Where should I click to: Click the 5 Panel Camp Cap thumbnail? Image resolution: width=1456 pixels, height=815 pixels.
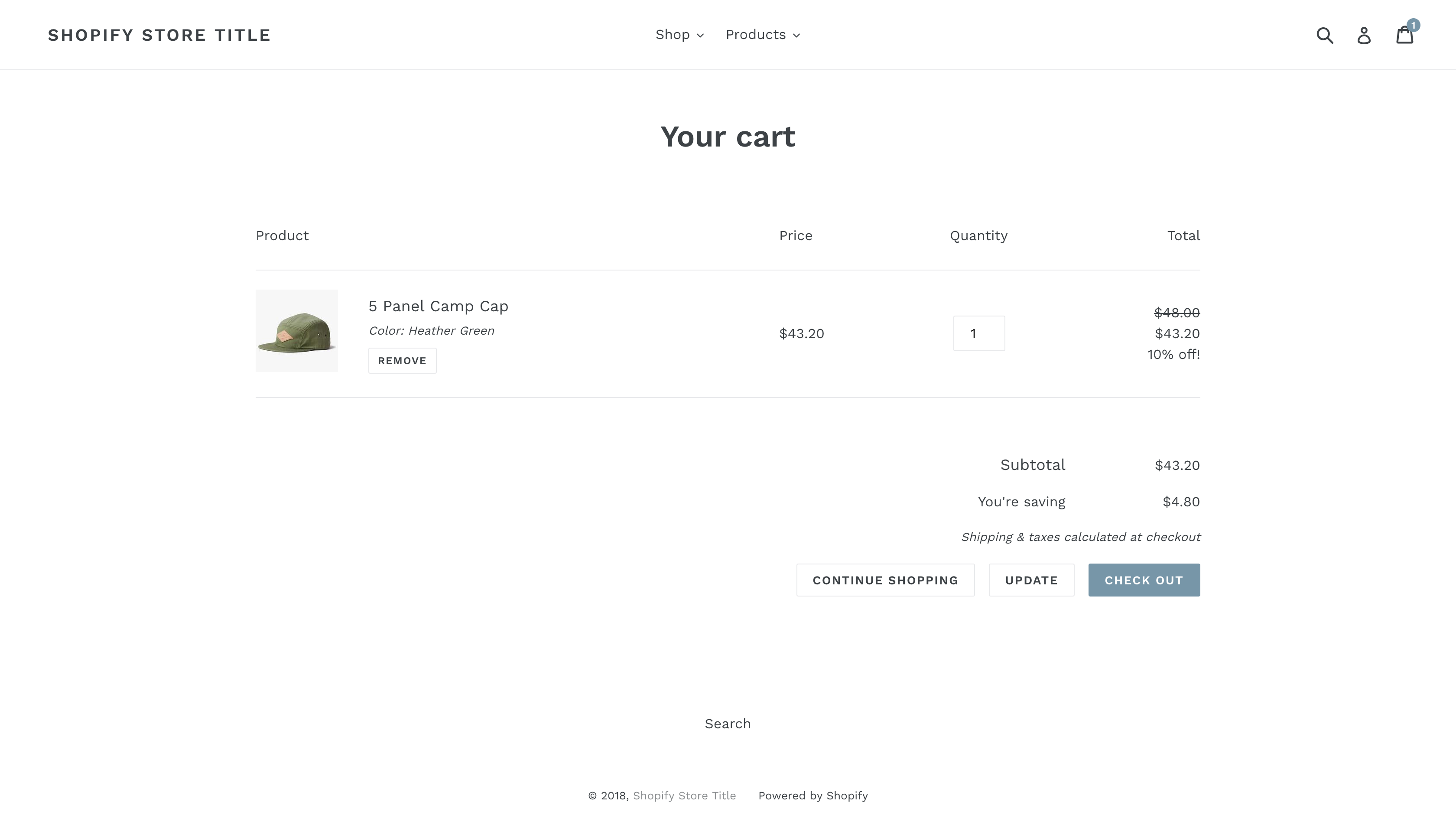pos(296,331)
